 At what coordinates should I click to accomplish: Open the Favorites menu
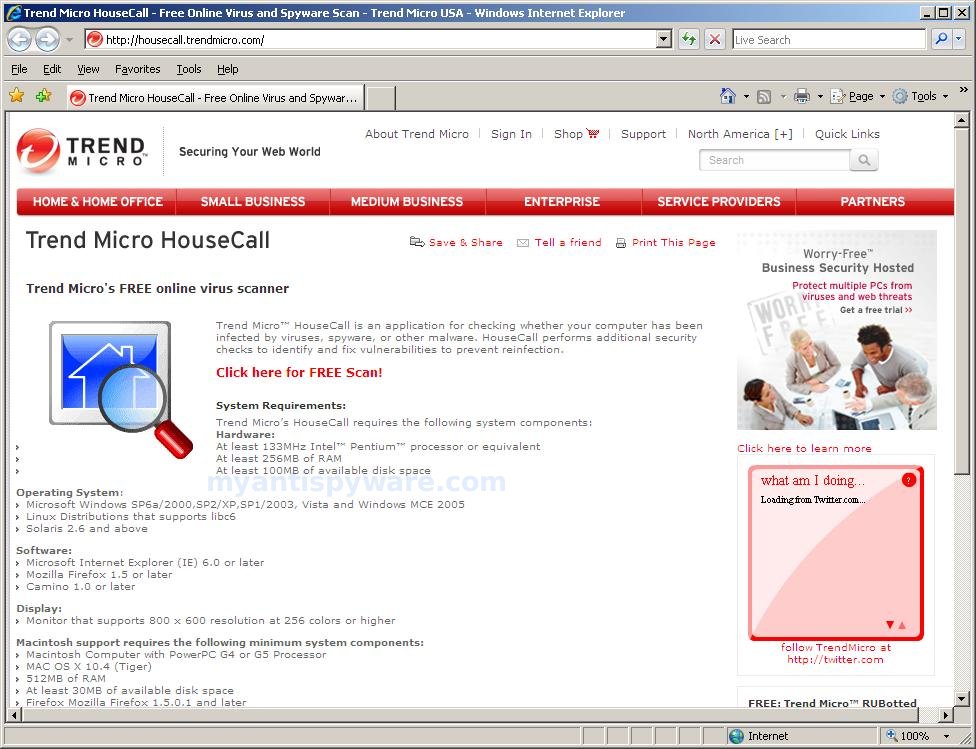tap(138, 69)
